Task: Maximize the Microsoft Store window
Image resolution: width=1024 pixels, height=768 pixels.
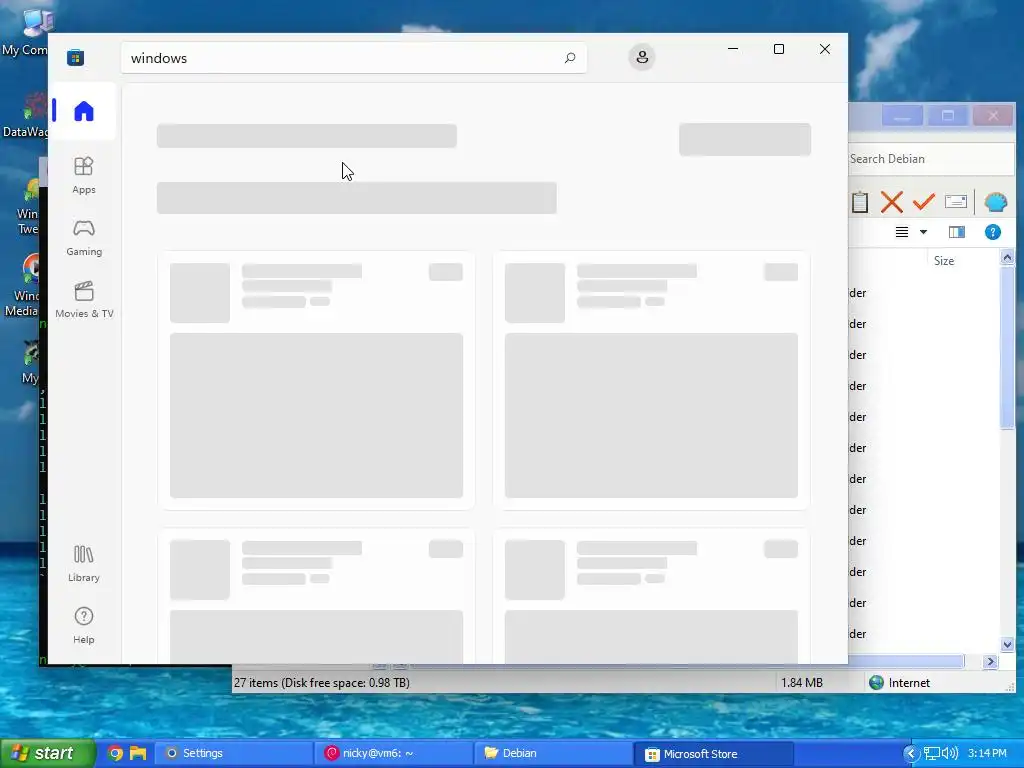Action: (x=778, y=49)
